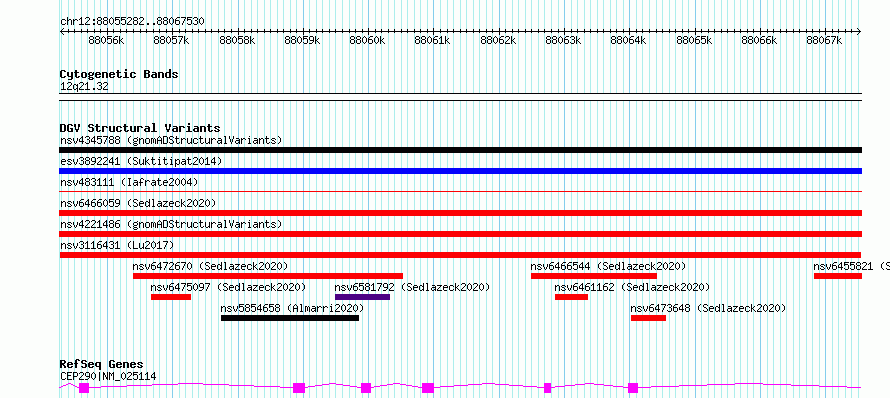The image size is (890, 398).
Task: Click the purple nsv6581792 variant bar
Action: click(362, 297)
